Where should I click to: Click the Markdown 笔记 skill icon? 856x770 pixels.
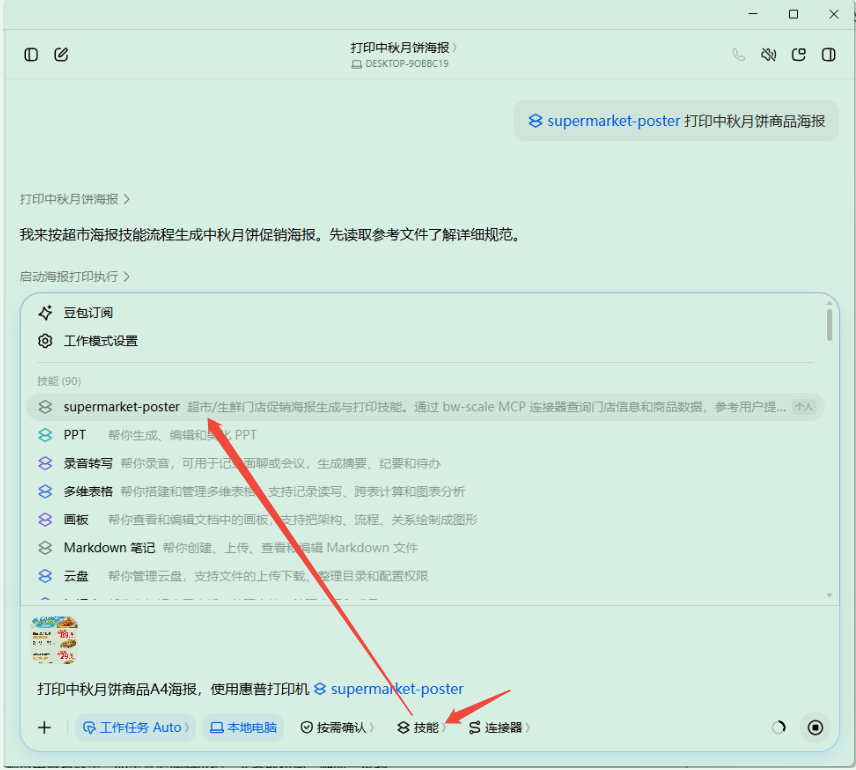(x=45, y=548)
